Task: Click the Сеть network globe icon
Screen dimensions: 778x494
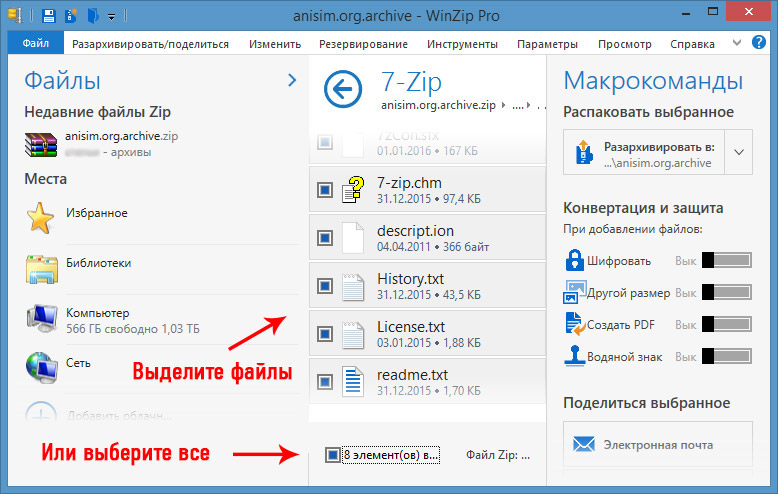Action: tap(43, 367)
